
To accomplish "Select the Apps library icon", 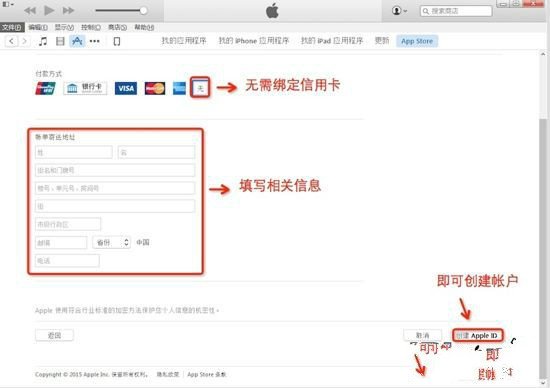I will click(77, 41).
